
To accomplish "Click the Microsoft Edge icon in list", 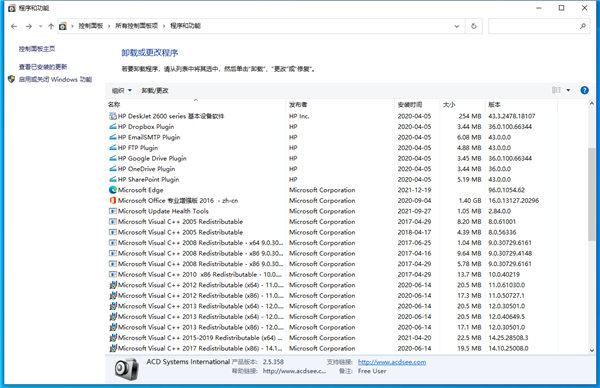I will pyautogui.click(x=113, y=190).
